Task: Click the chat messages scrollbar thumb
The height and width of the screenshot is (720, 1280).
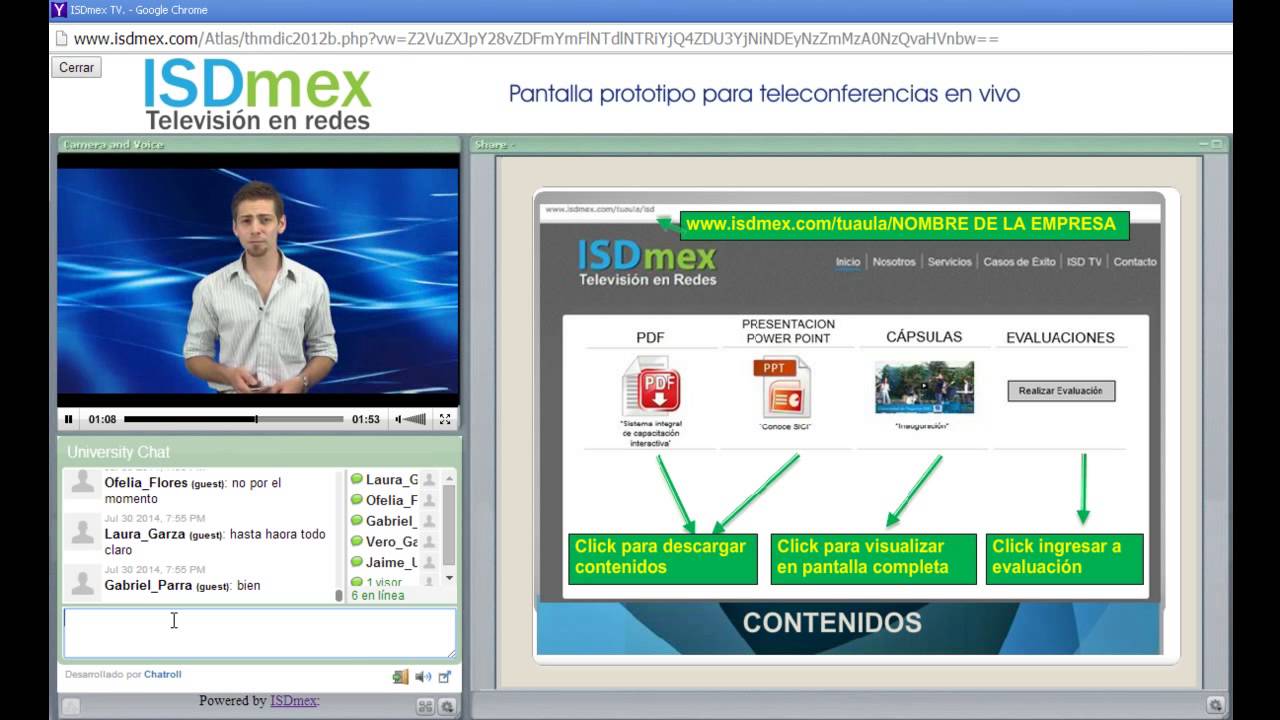Action: (x=339, y=595)
